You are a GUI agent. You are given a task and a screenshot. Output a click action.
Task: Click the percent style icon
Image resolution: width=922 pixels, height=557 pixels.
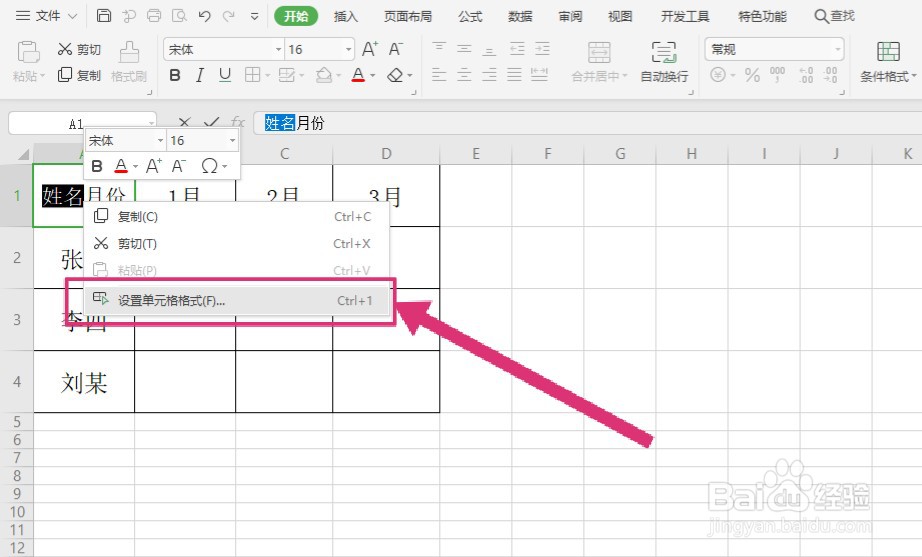752,75
